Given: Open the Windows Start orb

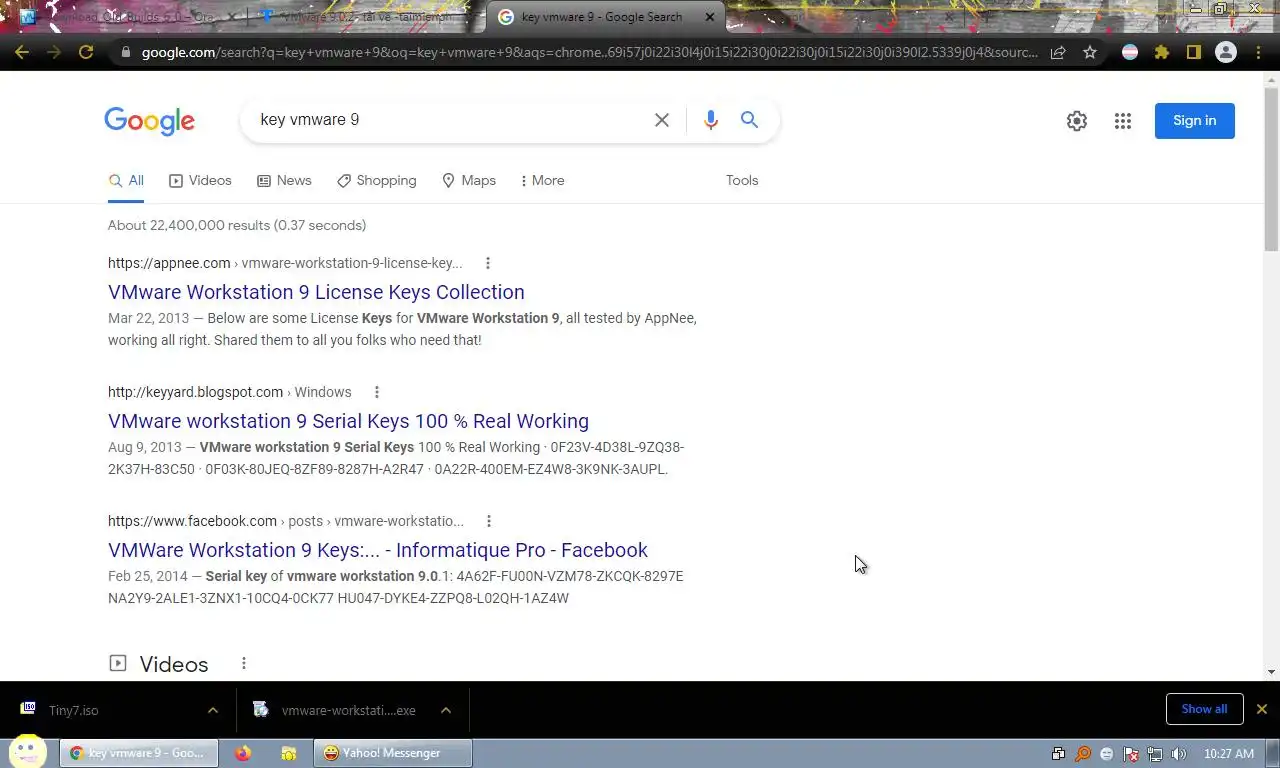Looking at the screenshot, I should click(27, 752).
